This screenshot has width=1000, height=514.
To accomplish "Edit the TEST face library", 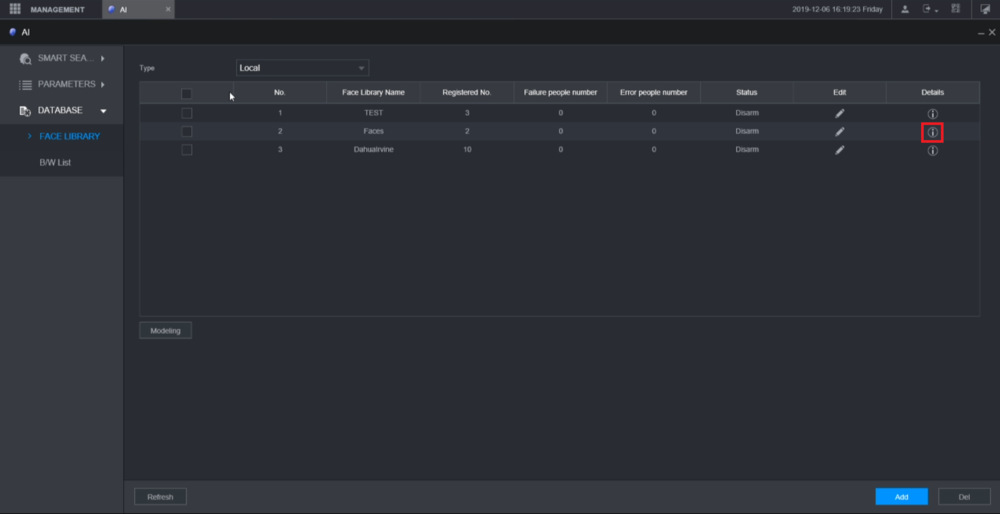I will (x=840, y=113).
